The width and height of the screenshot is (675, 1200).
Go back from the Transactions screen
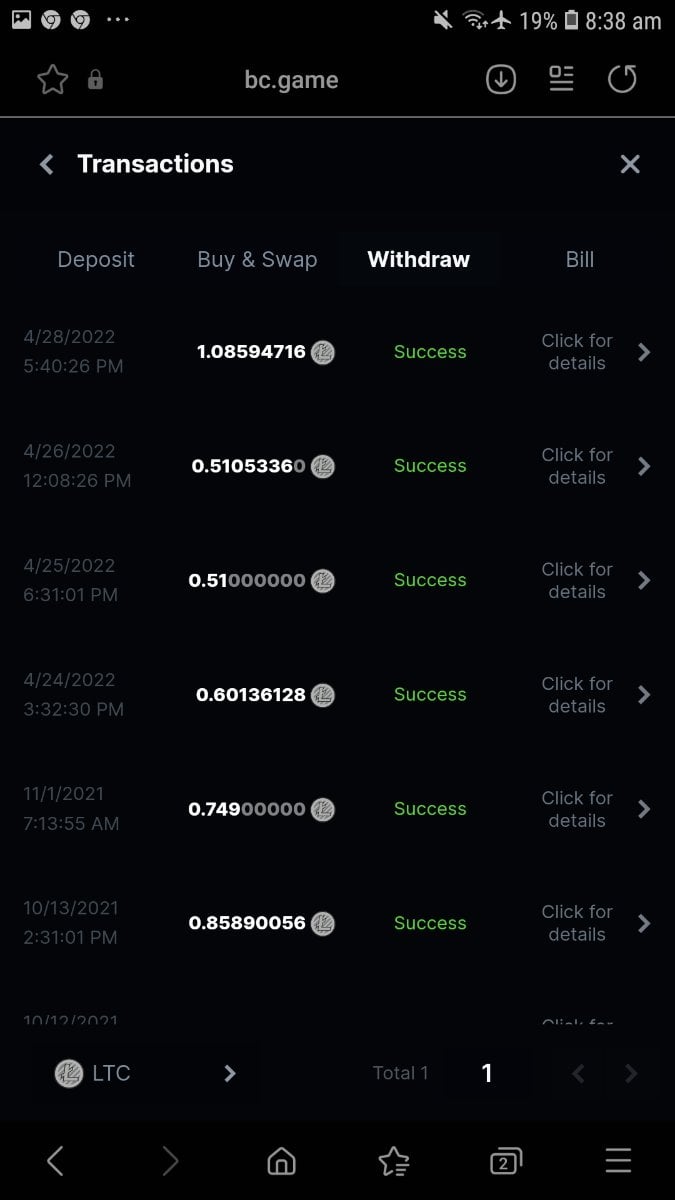click(46, 165)
